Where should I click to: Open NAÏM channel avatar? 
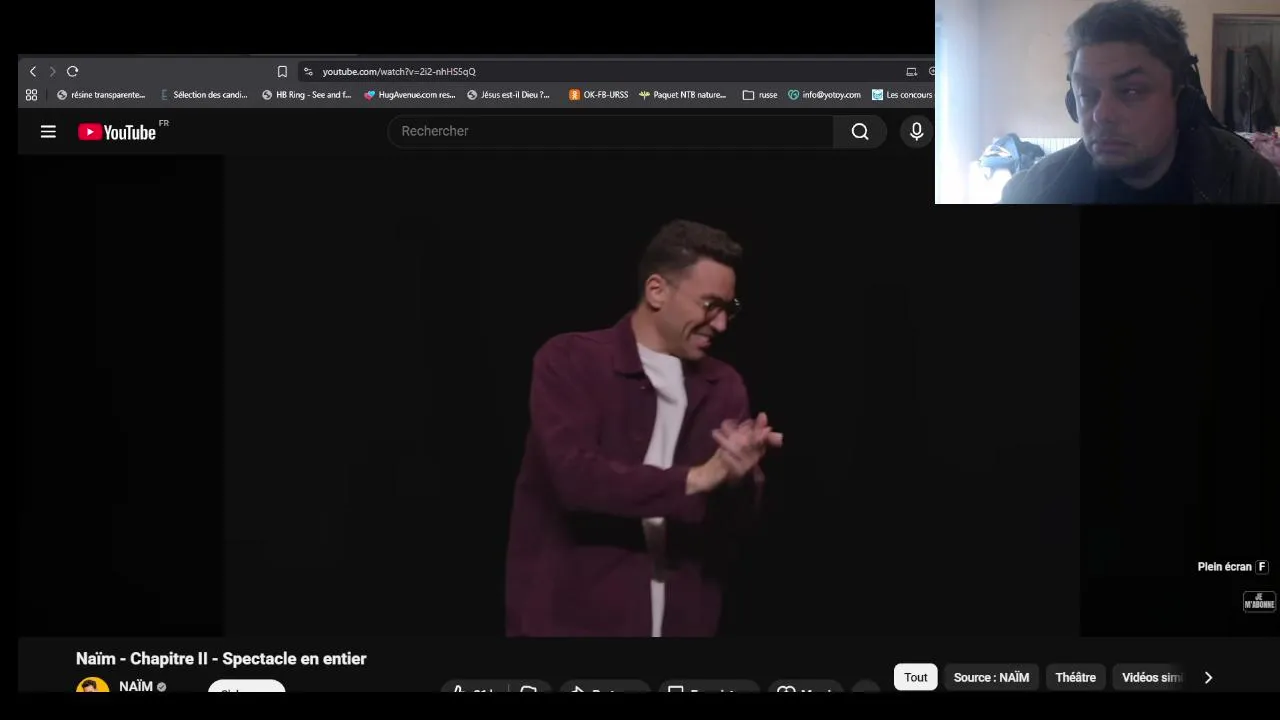92,686
